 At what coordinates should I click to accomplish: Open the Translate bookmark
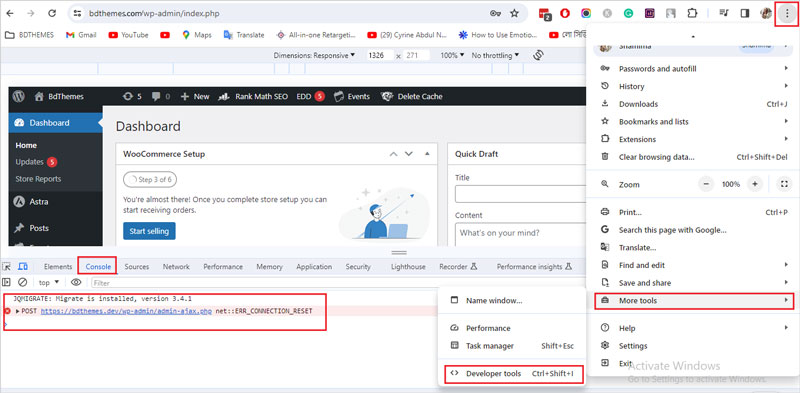(244, 35)
